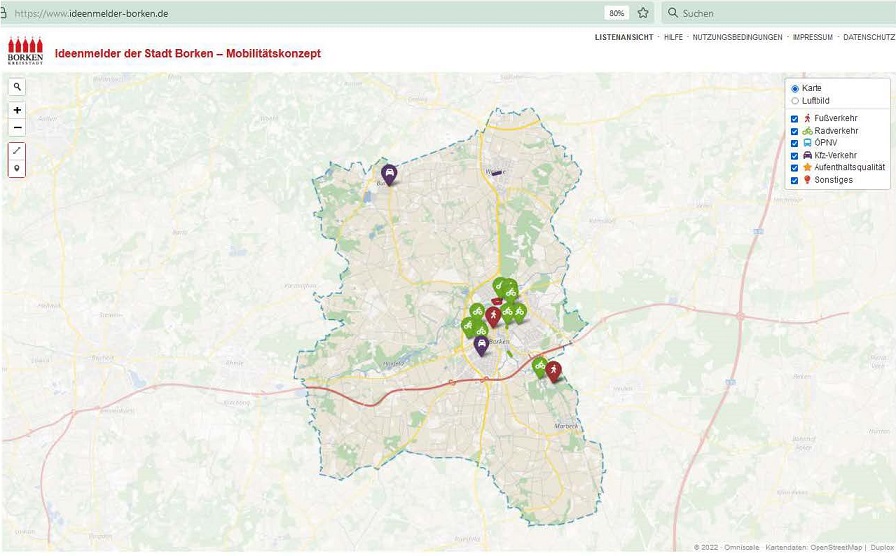Open the Nutzungsbedingungen link
The image size is (896, 556).
click(737, 37)
